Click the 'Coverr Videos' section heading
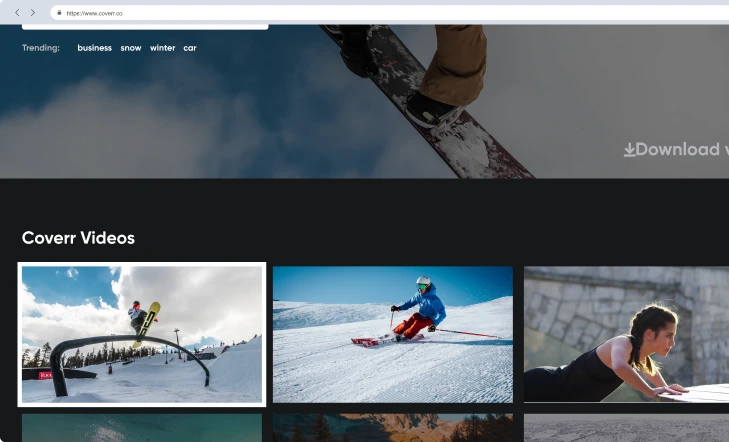This screenshot has width=729, height=442. tap(78, 238)
